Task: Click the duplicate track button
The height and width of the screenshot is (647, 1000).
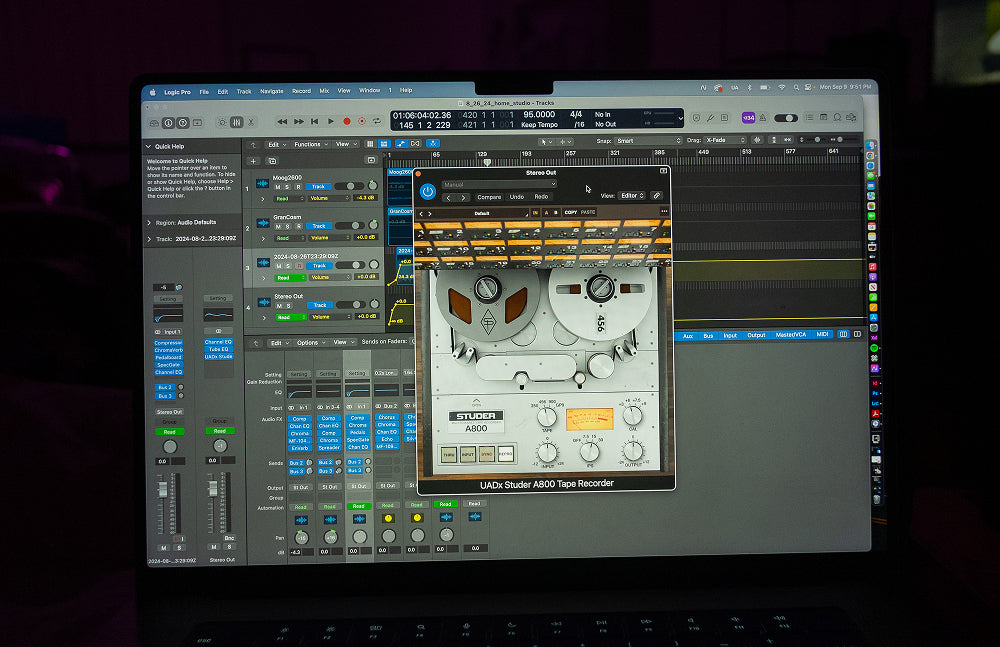Action: pos(272,161)
